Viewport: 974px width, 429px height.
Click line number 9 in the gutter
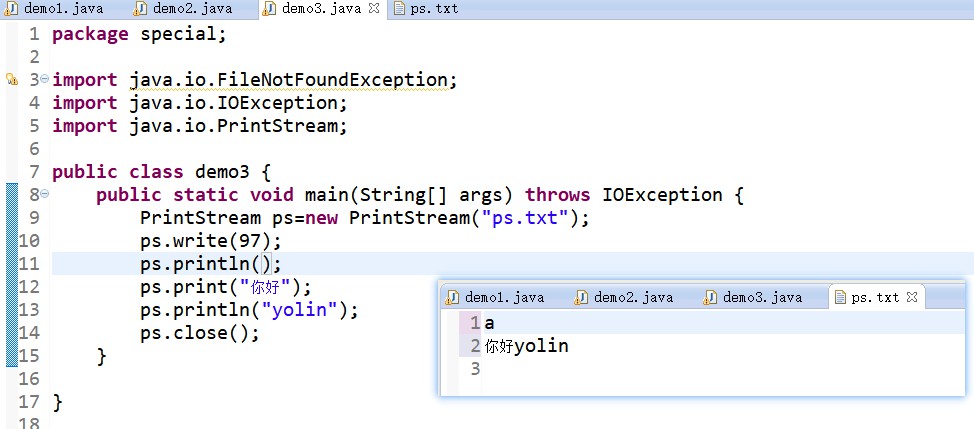click(x=34, y=218)
